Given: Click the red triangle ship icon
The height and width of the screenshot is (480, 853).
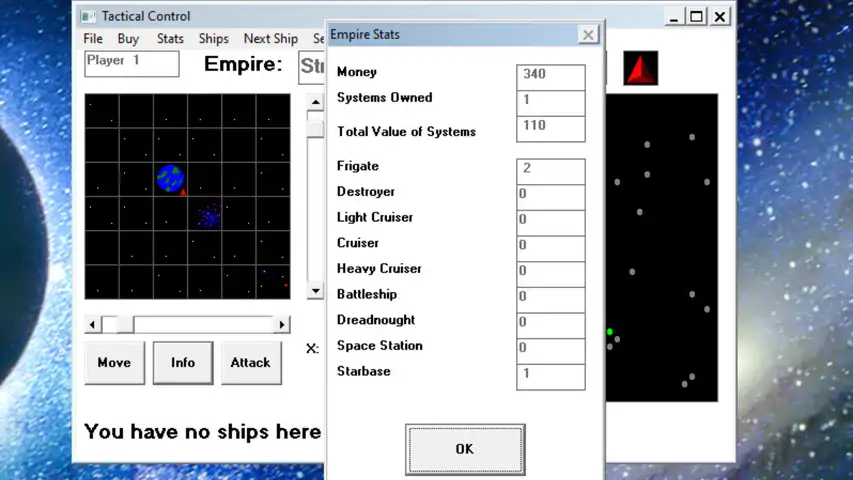Looking at the screenshot, I should (x=641, y=68).
